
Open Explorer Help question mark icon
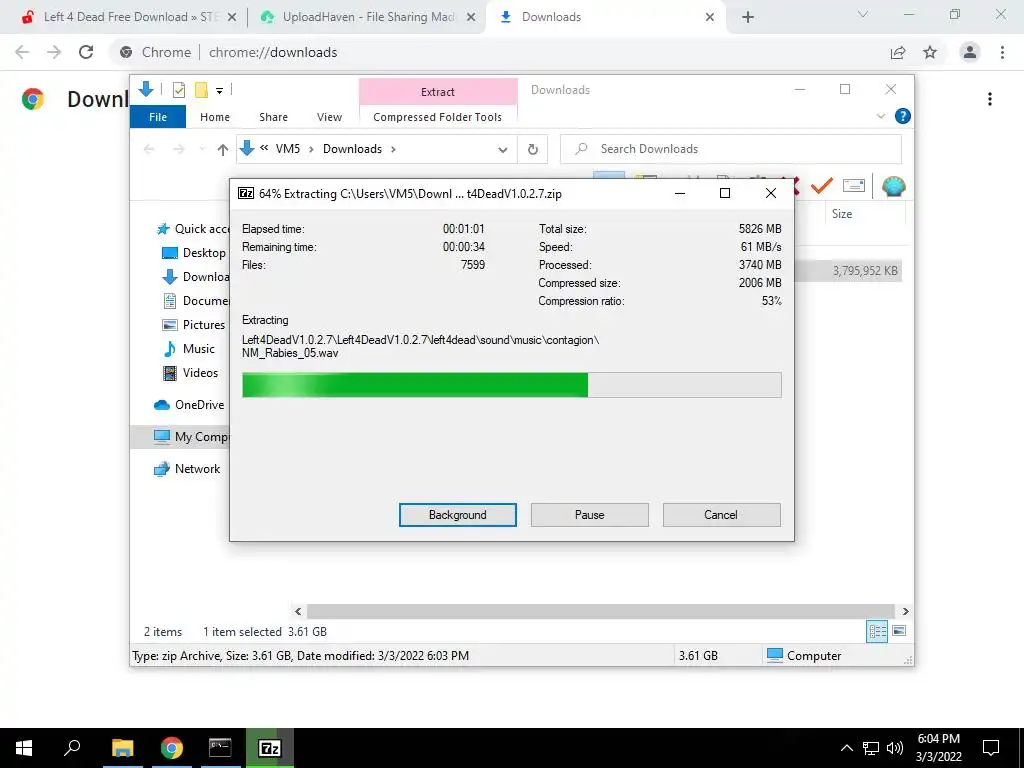point(903,116)
